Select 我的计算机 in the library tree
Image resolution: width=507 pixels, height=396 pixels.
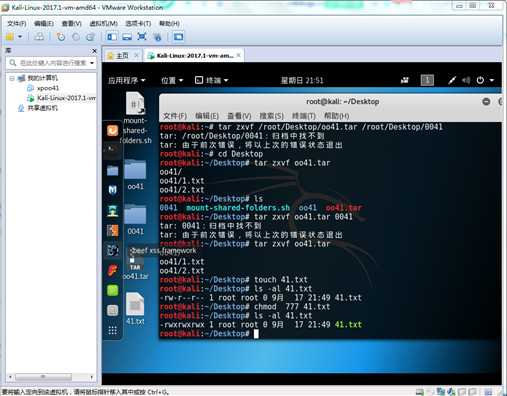(x=42, y=78)
